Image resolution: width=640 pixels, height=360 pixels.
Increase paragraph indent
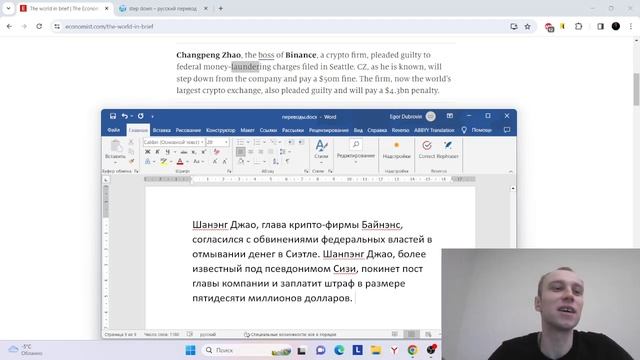point(301,142)
